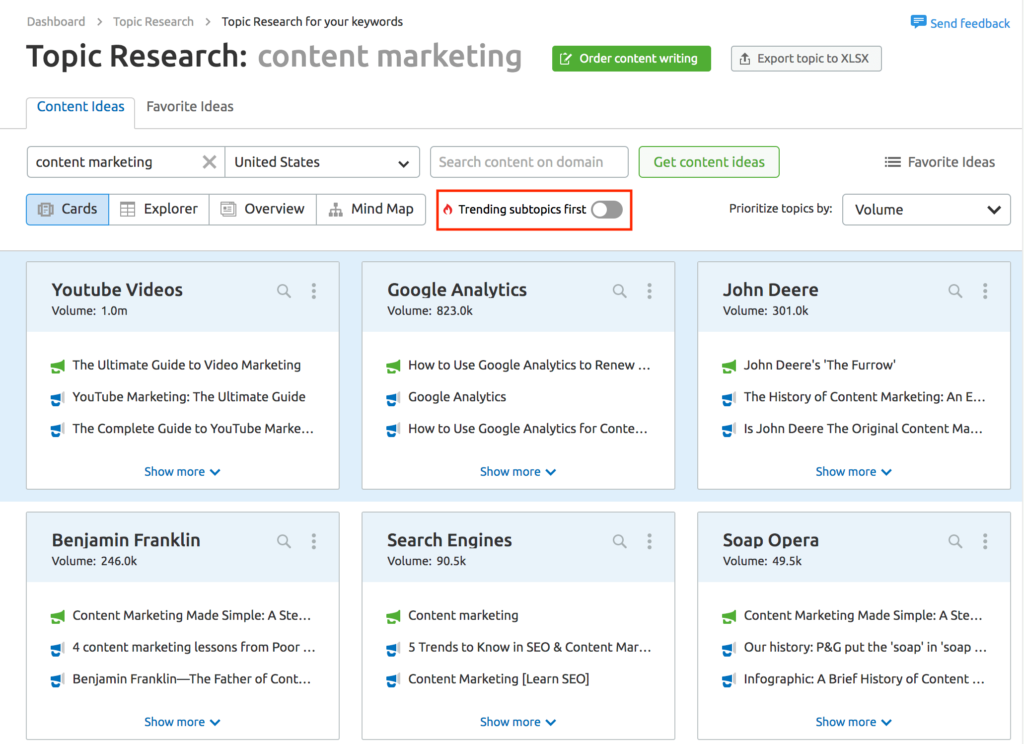Click the Send feedback link
The width and height of the screenshot is (1024, 744).
tap(970, 24)
